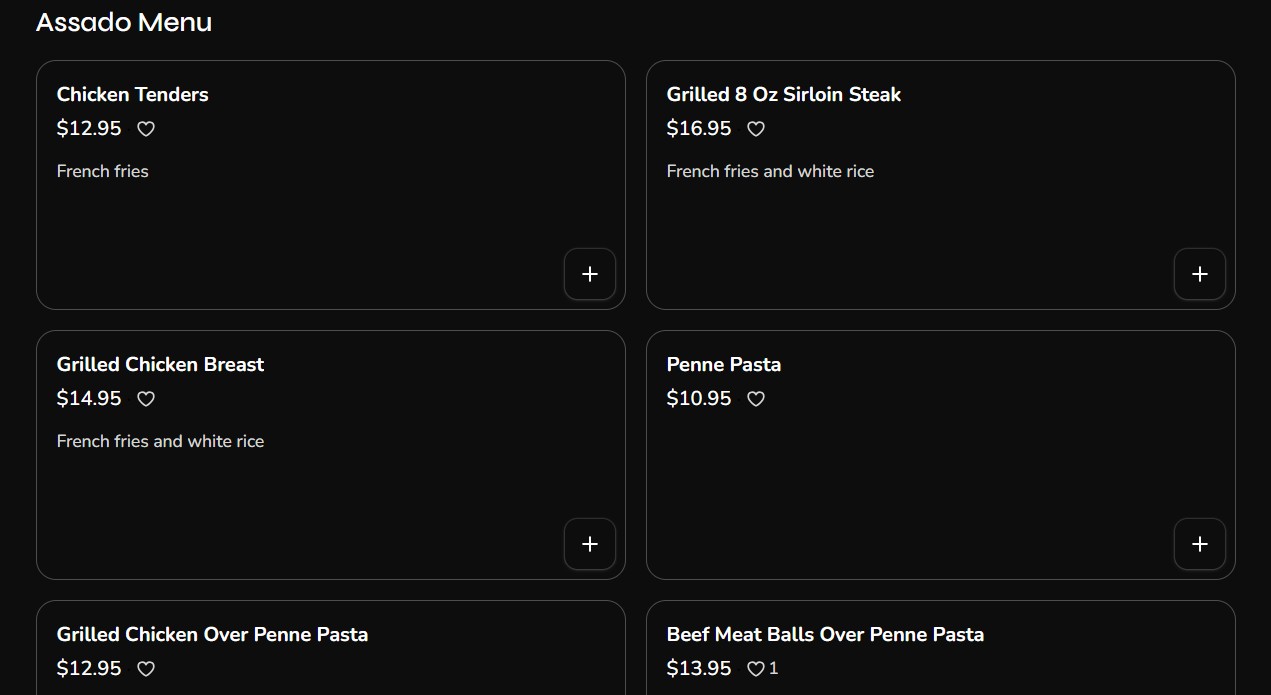This screenshot has width=1271, height=695.
Task: Open Grilled Chicken Over Penne Pasta title
Action: tap(212, 635)
